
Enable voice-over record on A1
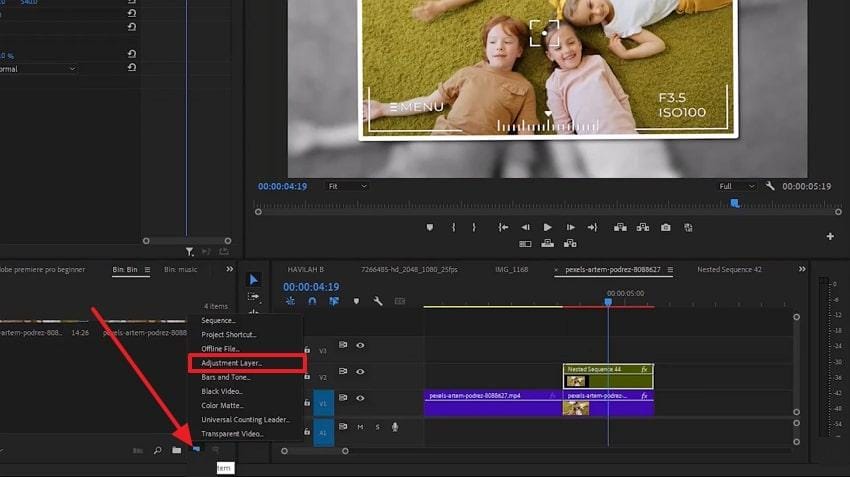click(395, 427)
